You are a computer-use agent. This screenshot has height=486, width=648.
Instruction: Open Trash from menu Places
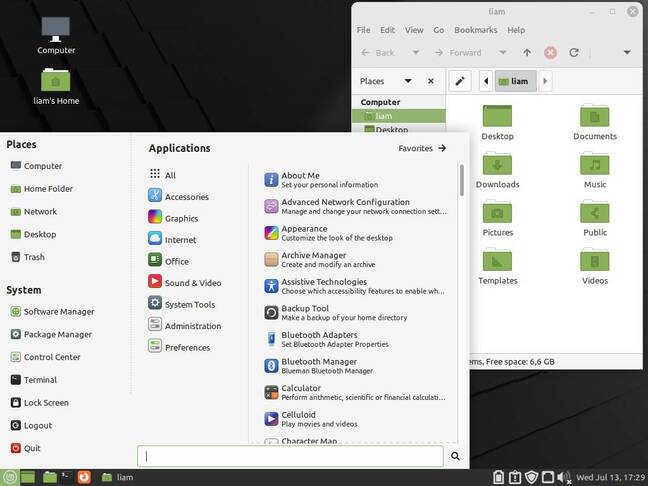pos(28,257)
